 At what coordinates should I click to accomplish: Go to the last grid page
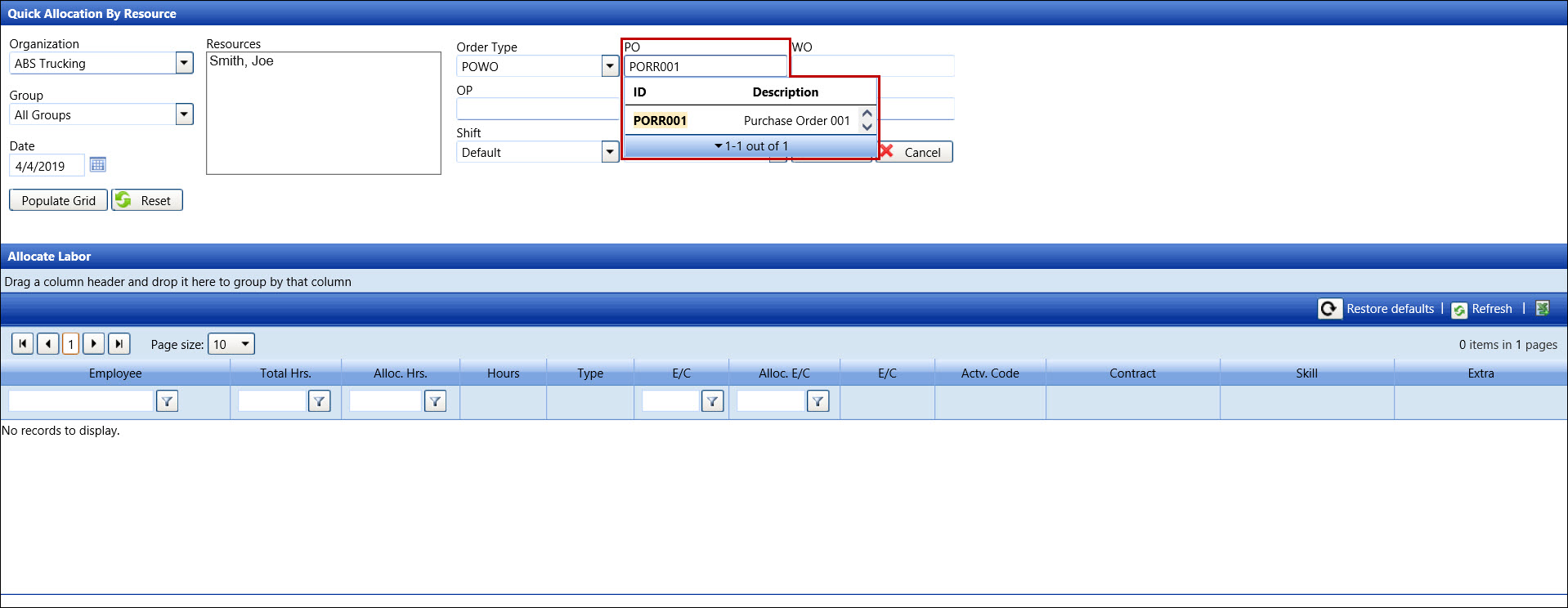pos(119,344)
